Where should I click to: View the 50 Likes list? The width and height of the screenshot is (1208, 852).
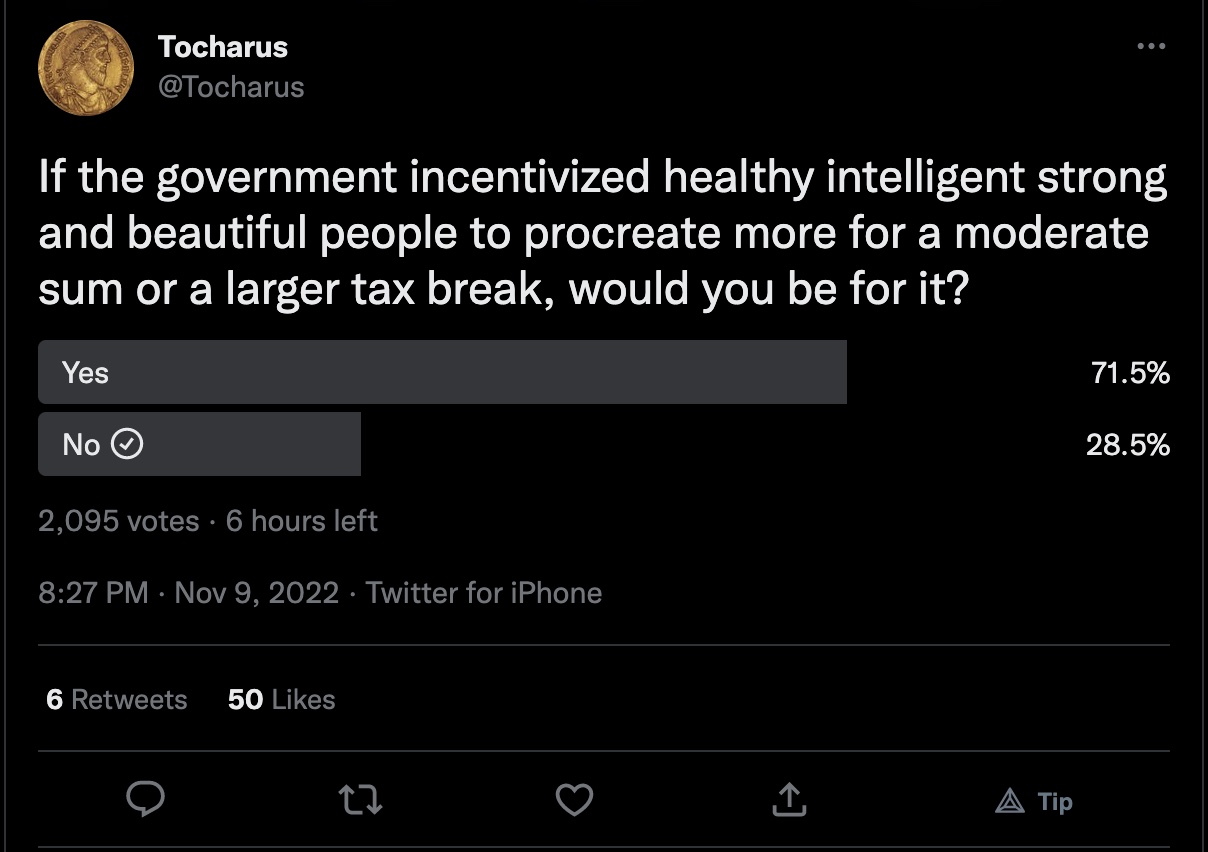click(281, 699)
